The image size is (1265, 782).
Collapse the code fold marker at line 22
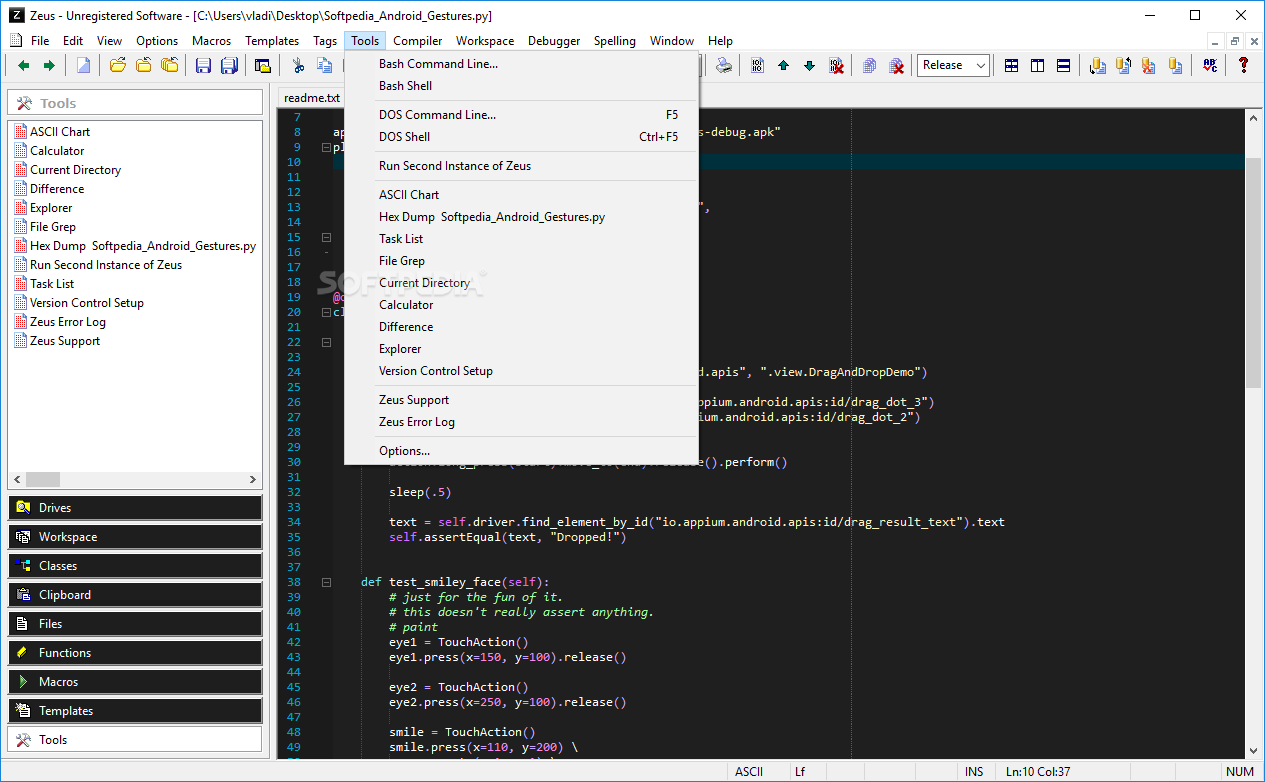tap(326, 342)
